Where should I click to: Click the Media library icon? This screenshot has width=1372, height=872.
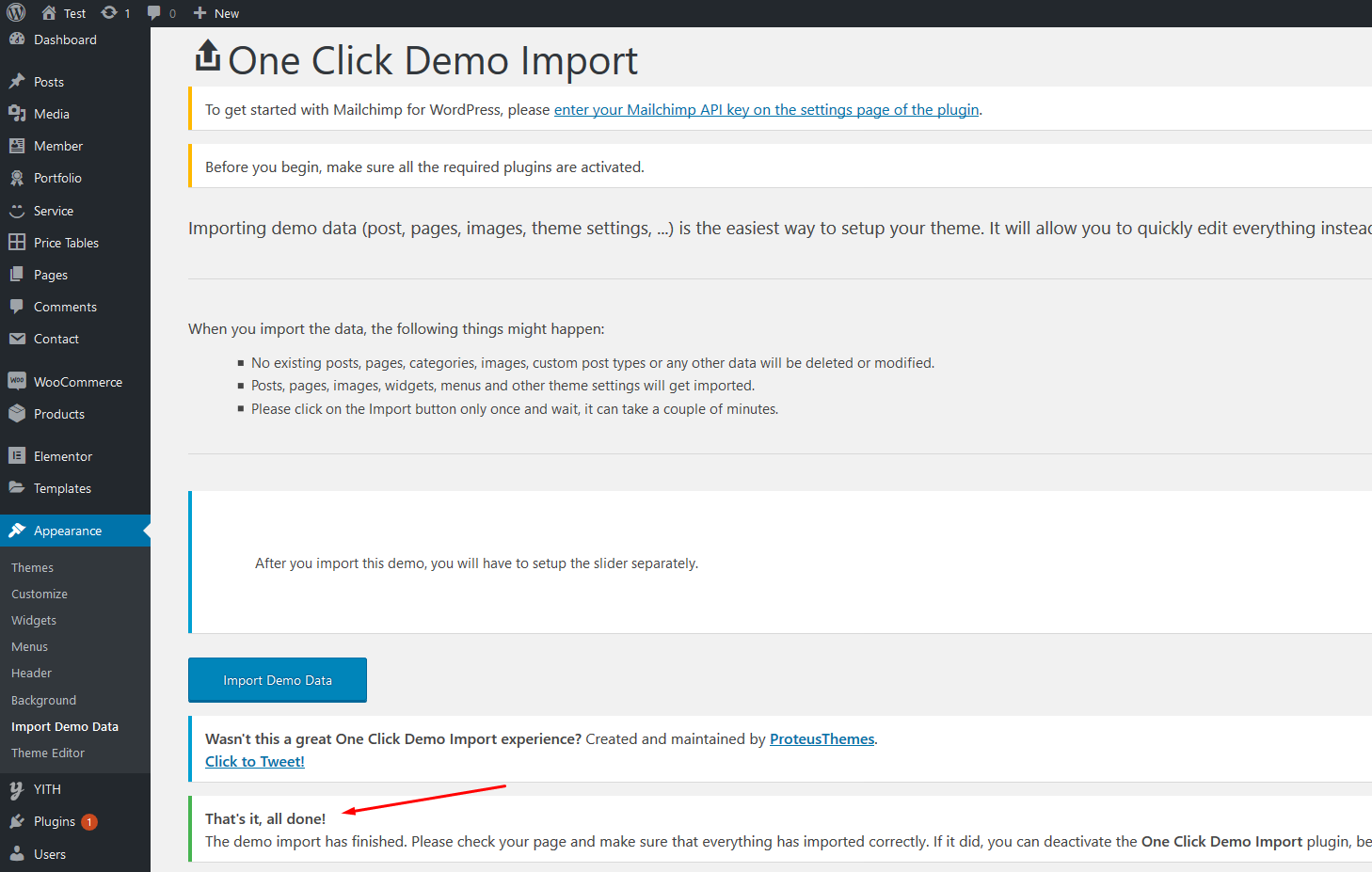tap(17, 114)
